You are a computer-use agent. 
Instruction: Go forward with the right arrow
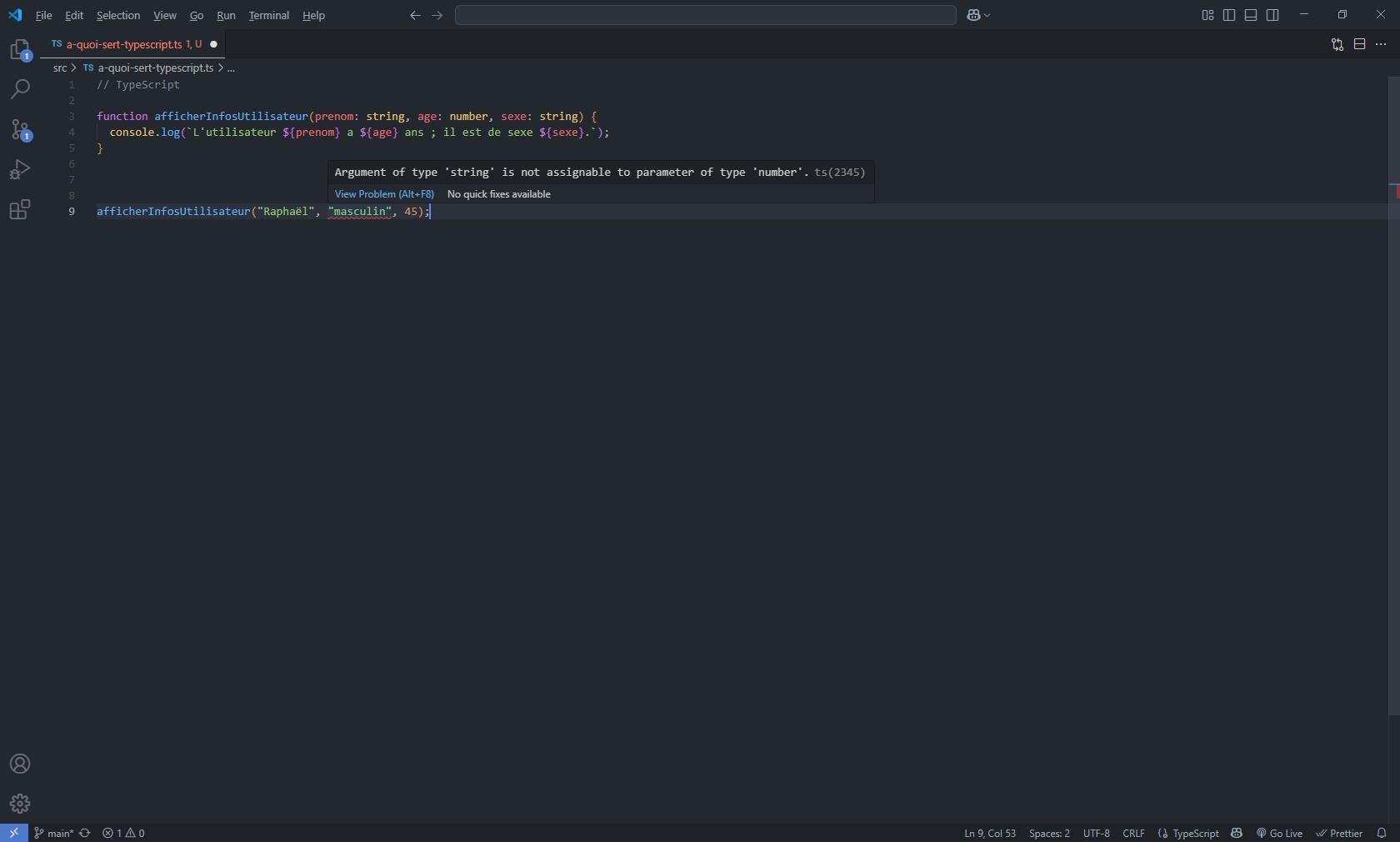coord(437,15)
